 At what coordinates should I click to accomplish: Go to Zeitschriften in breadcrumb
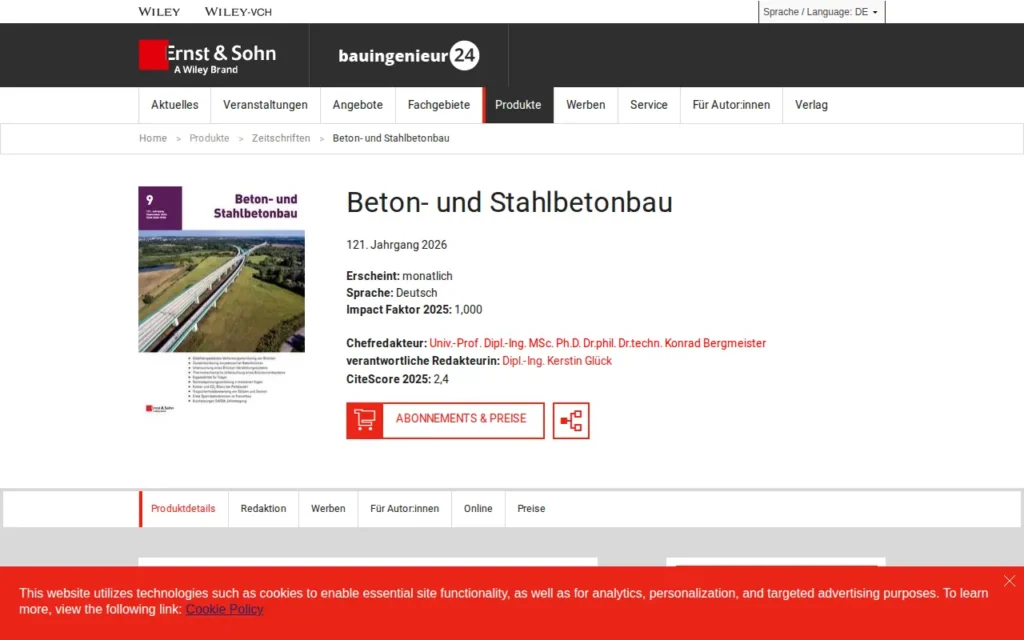[281, 138]
